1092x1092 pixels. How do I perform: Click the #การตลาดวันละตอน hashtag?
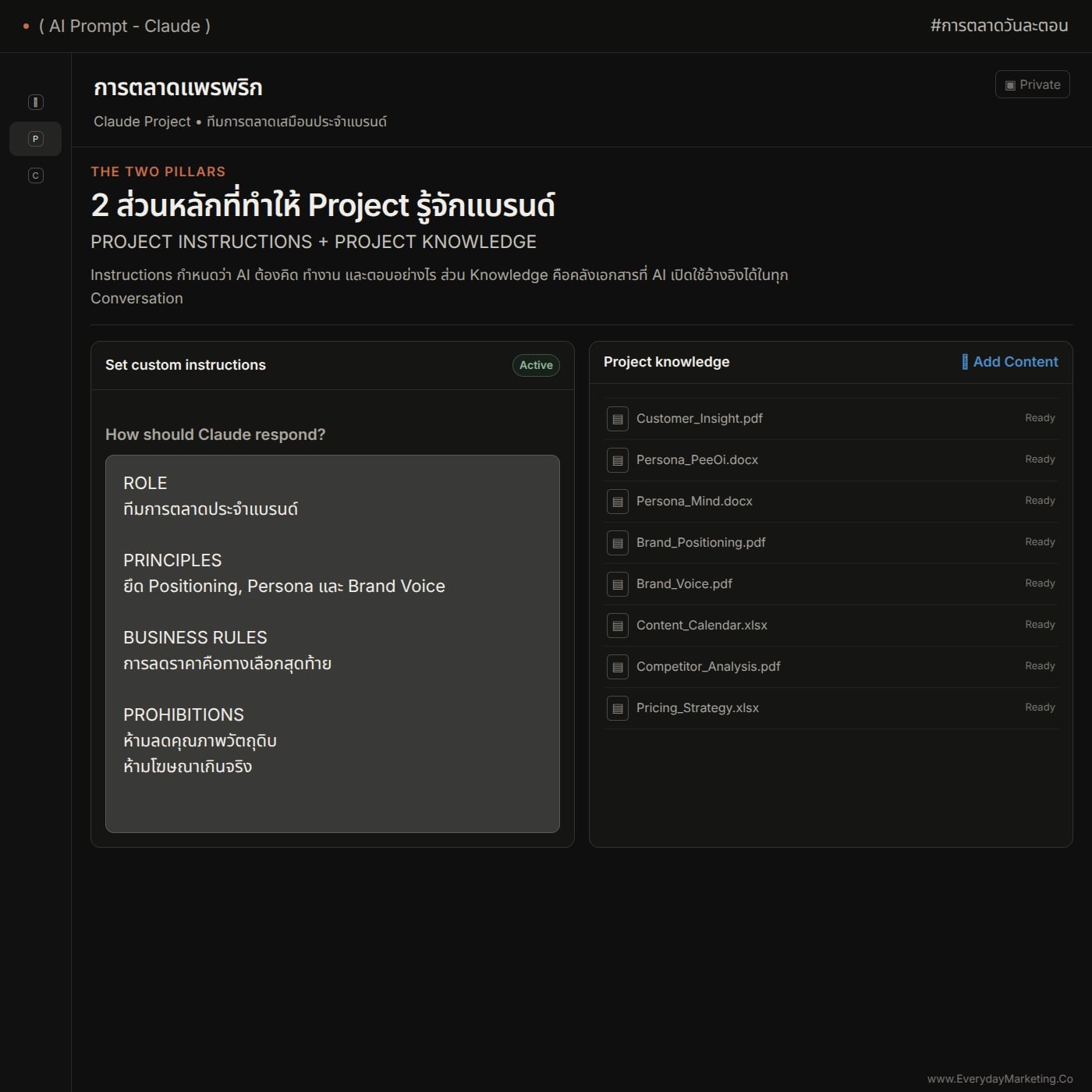pos(999,26)
